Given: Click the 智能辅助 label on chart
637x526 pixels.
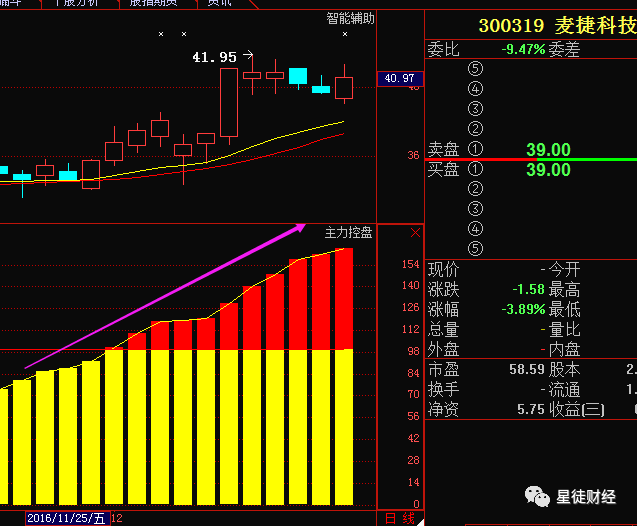Looking at the screenshot, I should [x=350, y=18].
